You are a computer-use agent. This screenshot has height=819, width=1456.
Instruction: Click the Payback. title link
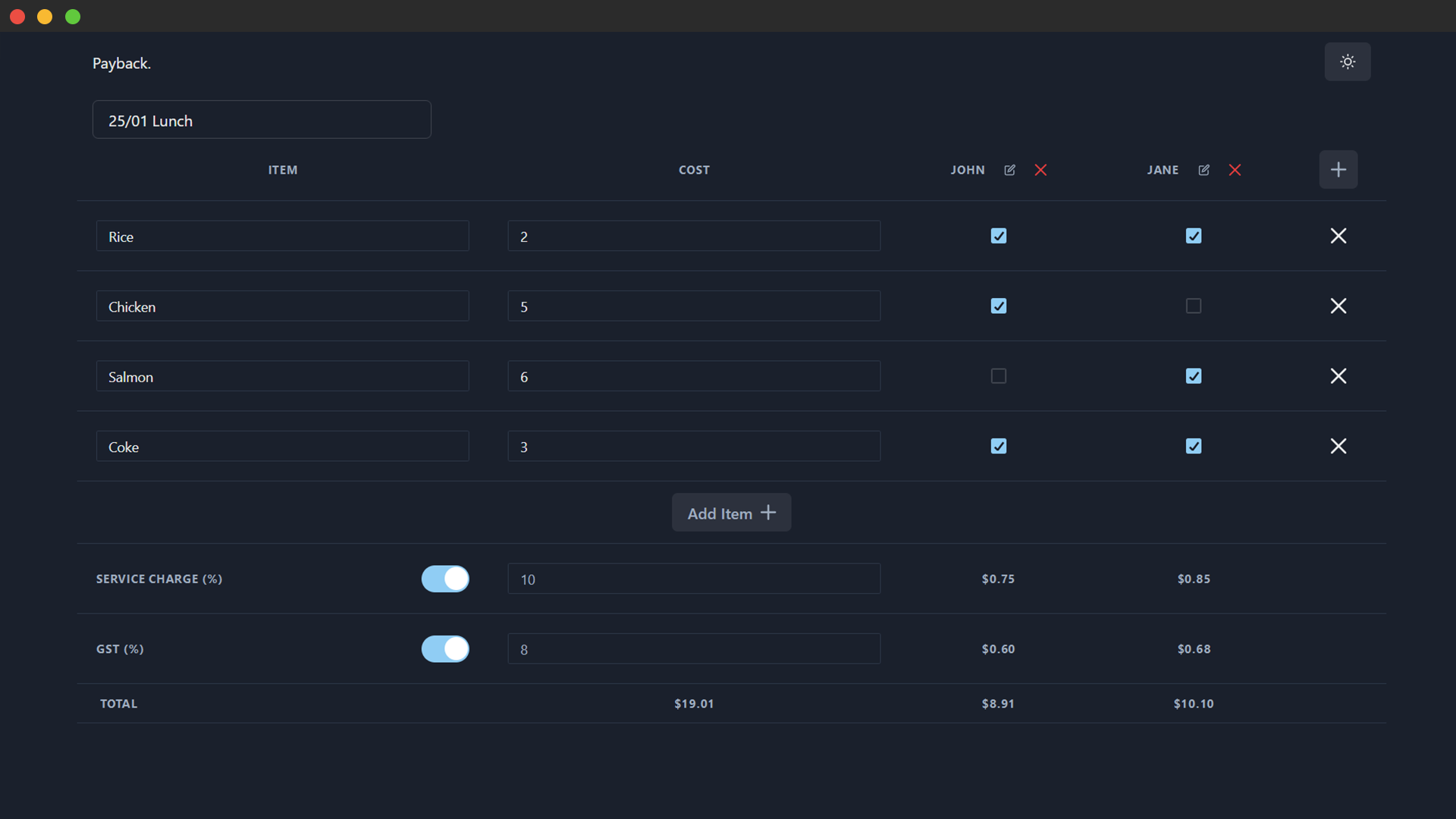point(121,64)
